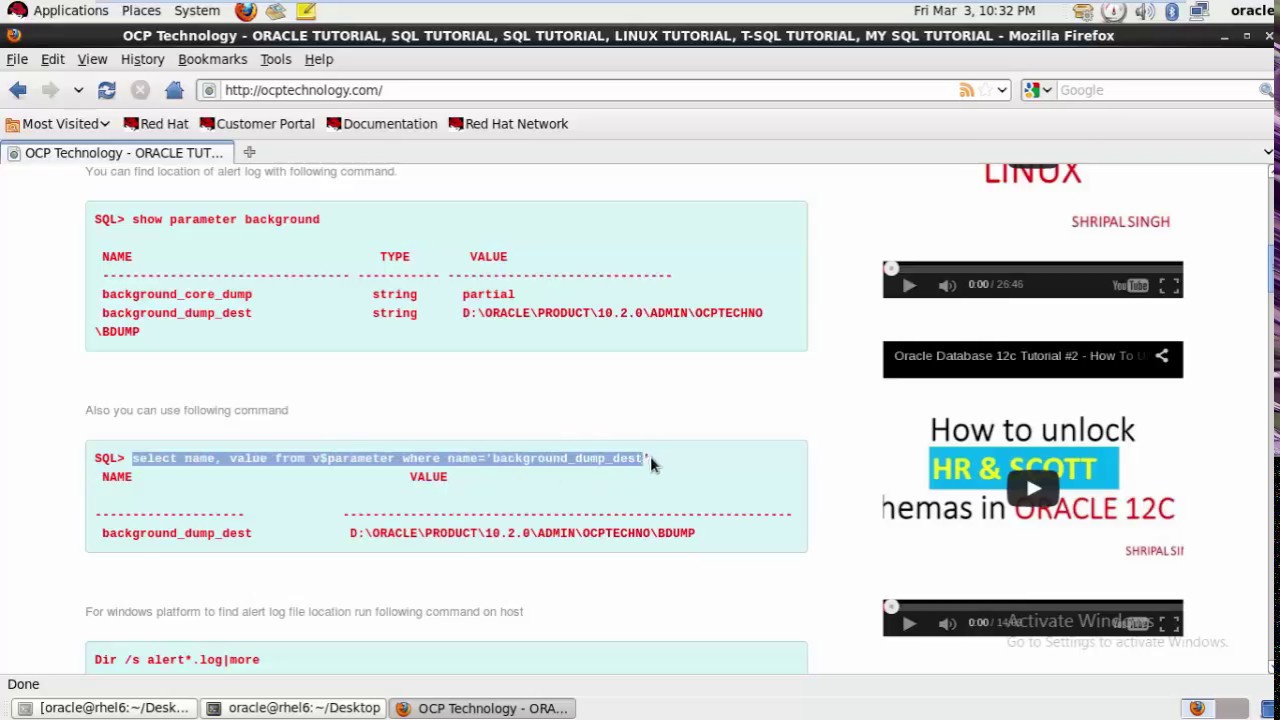Click the Forward navigation arrow
This screenshot has width=1280, height=720.
point(49,90)
